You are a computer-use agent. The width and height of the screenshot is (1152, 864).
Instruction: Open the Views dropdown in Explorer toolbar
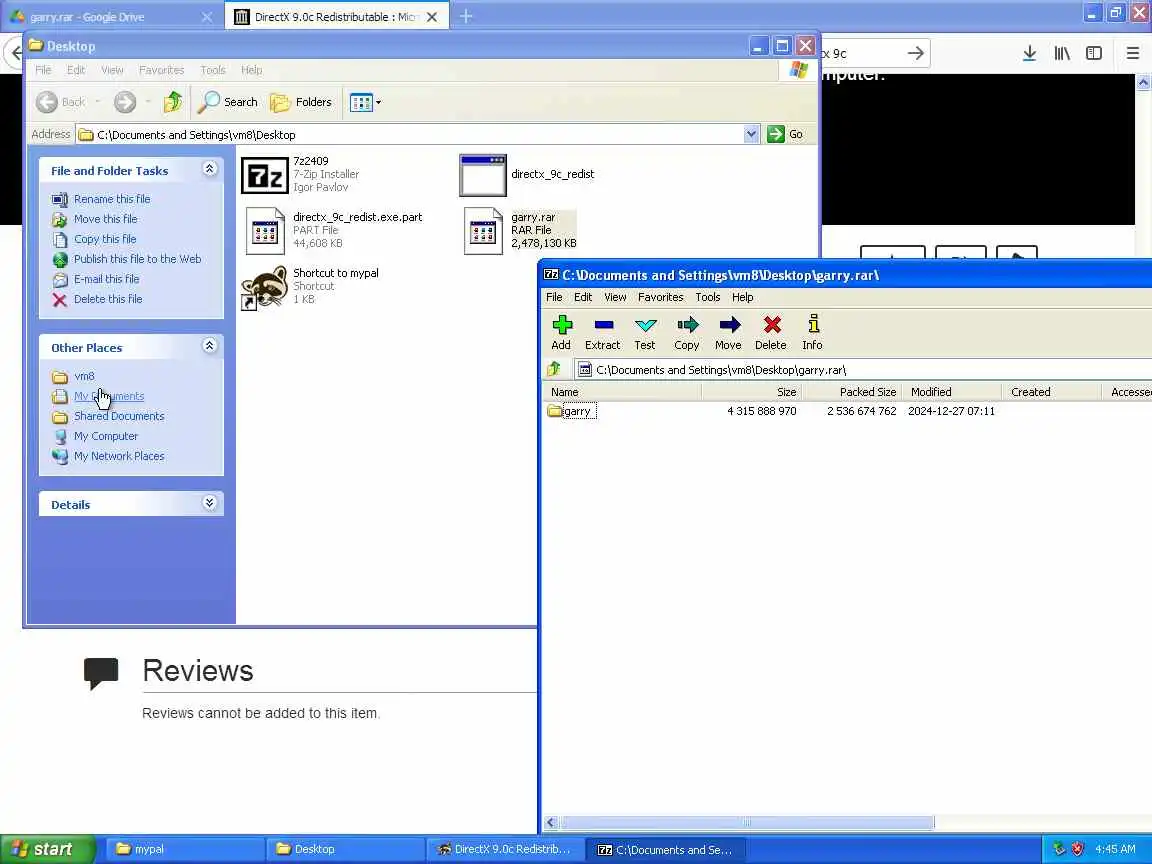point(365,101)
